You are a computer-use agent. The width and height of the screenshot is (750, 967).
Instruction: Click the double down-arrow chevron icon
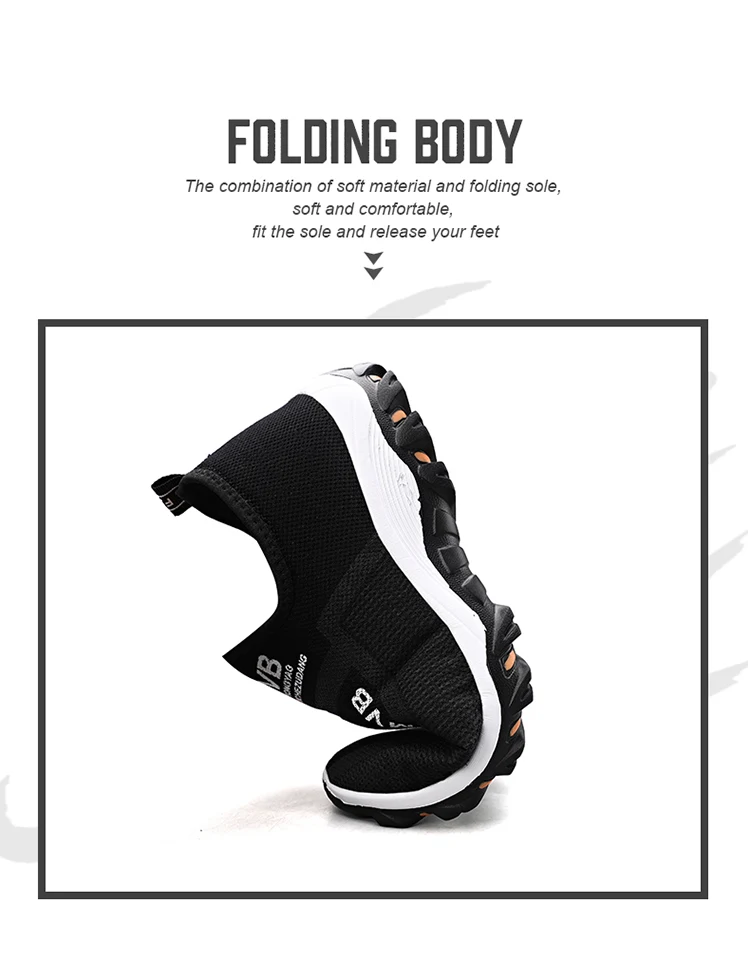click(x=373, y=266)
